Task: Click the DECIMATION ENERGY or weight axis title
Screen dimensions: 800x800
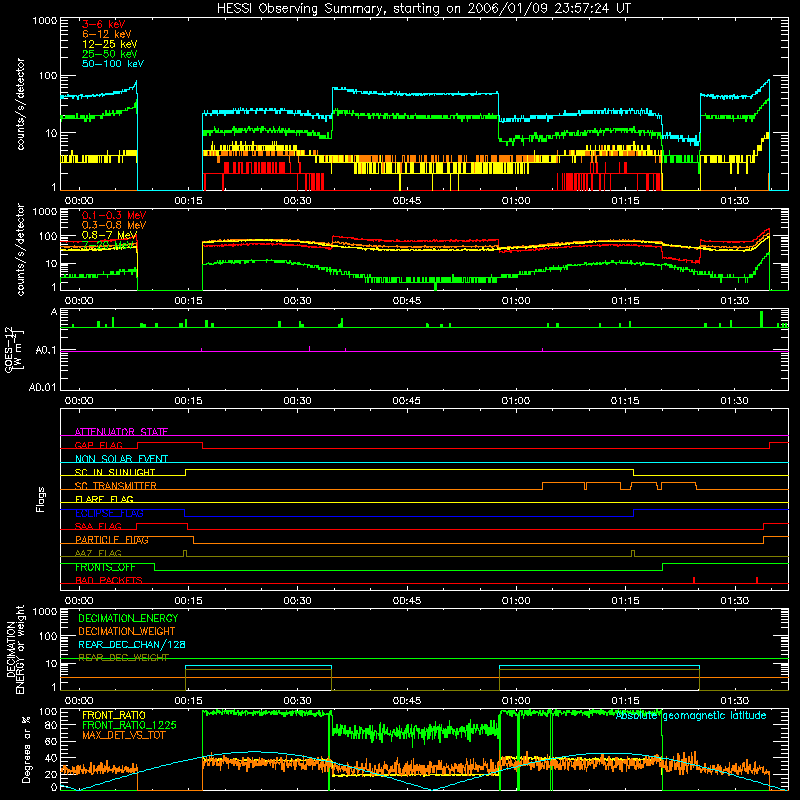Action: coord(15,649)
